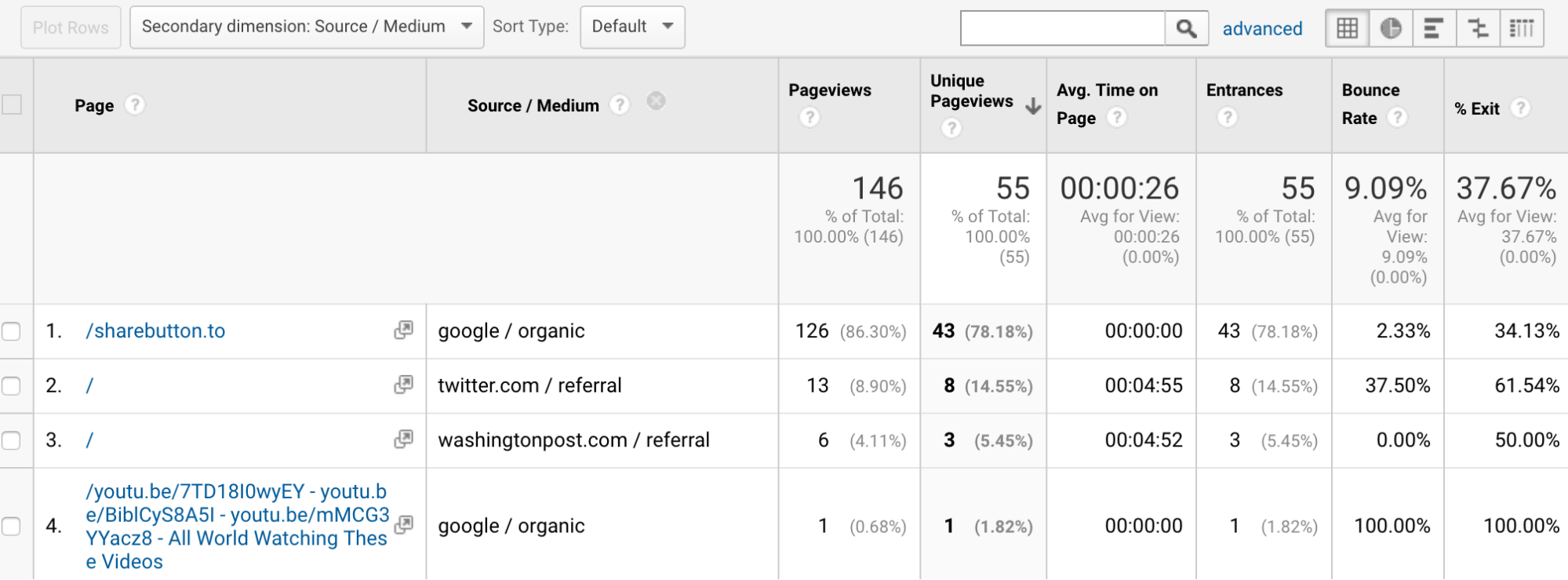Sort by Unique Pageviews column header
1568x580 pixels.
pos(971,91)
